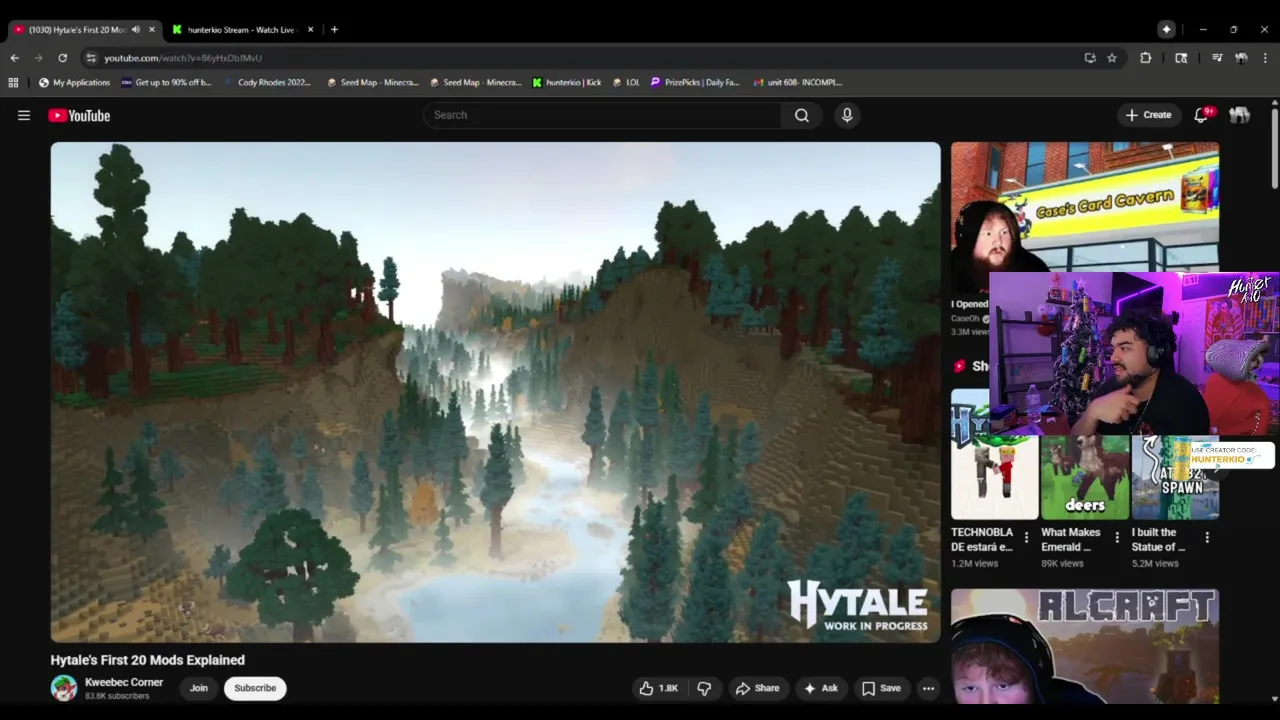Screen dimensions: 1280x720
Task: Open the YouTube hamburger guide menu
Action: [x=24, y=115]
